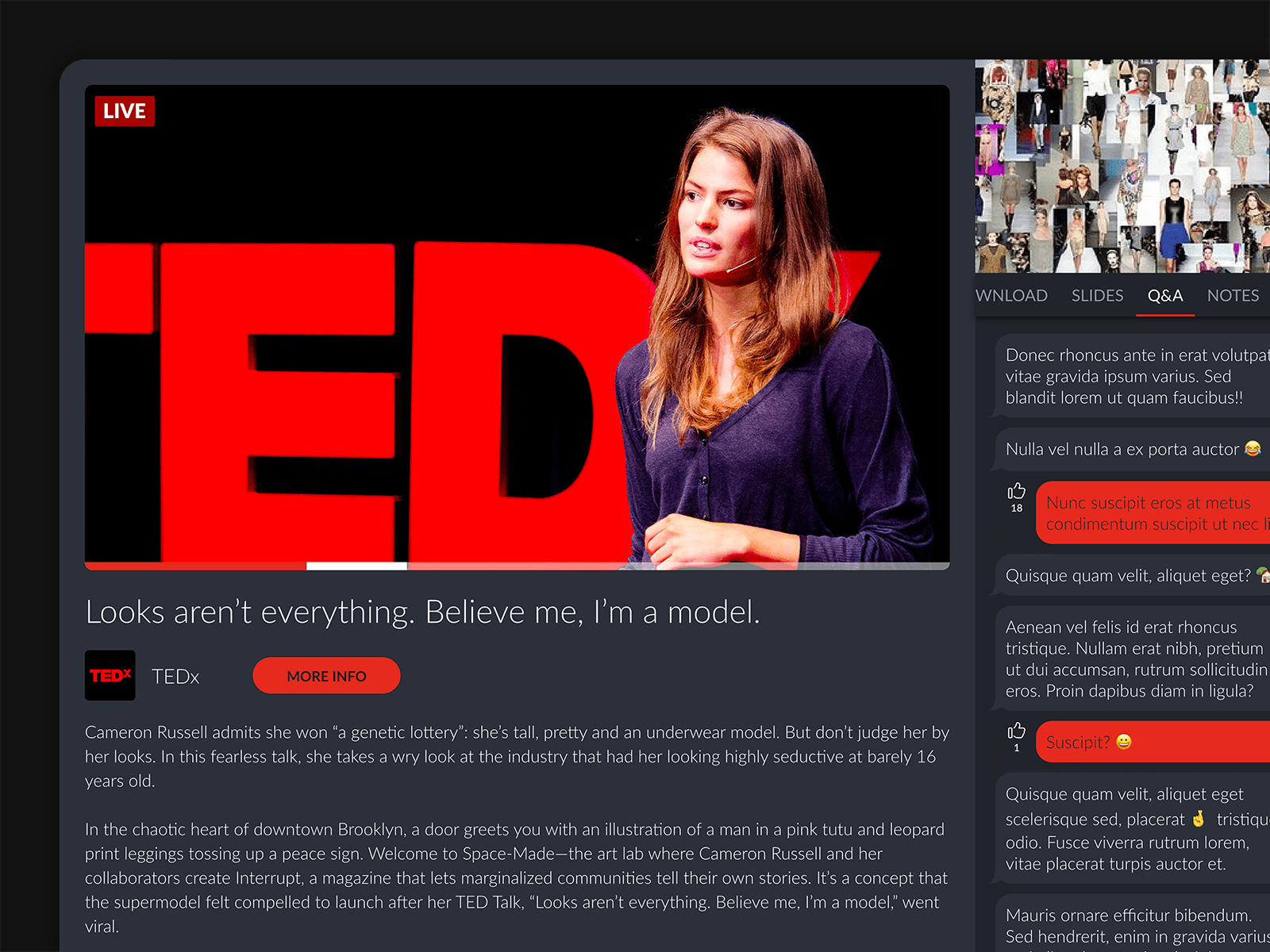Switch to the SLIDES tab

[1097, 296]
